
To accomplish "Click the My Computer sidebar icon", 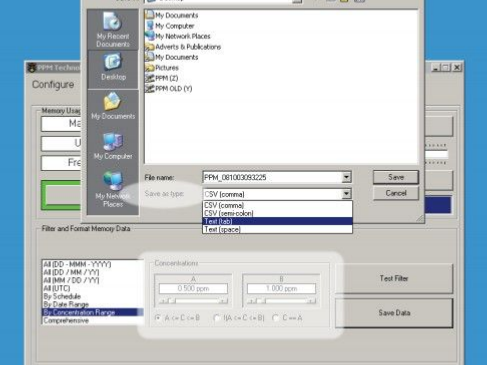I will [113, 146].
